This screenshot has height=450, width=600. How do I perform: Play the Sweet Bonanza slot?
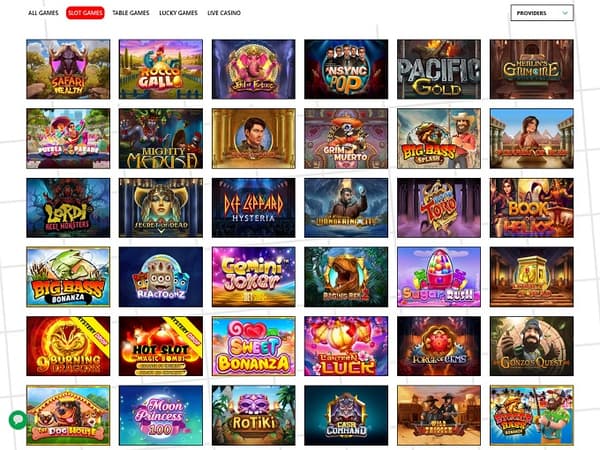click(253, 346)
